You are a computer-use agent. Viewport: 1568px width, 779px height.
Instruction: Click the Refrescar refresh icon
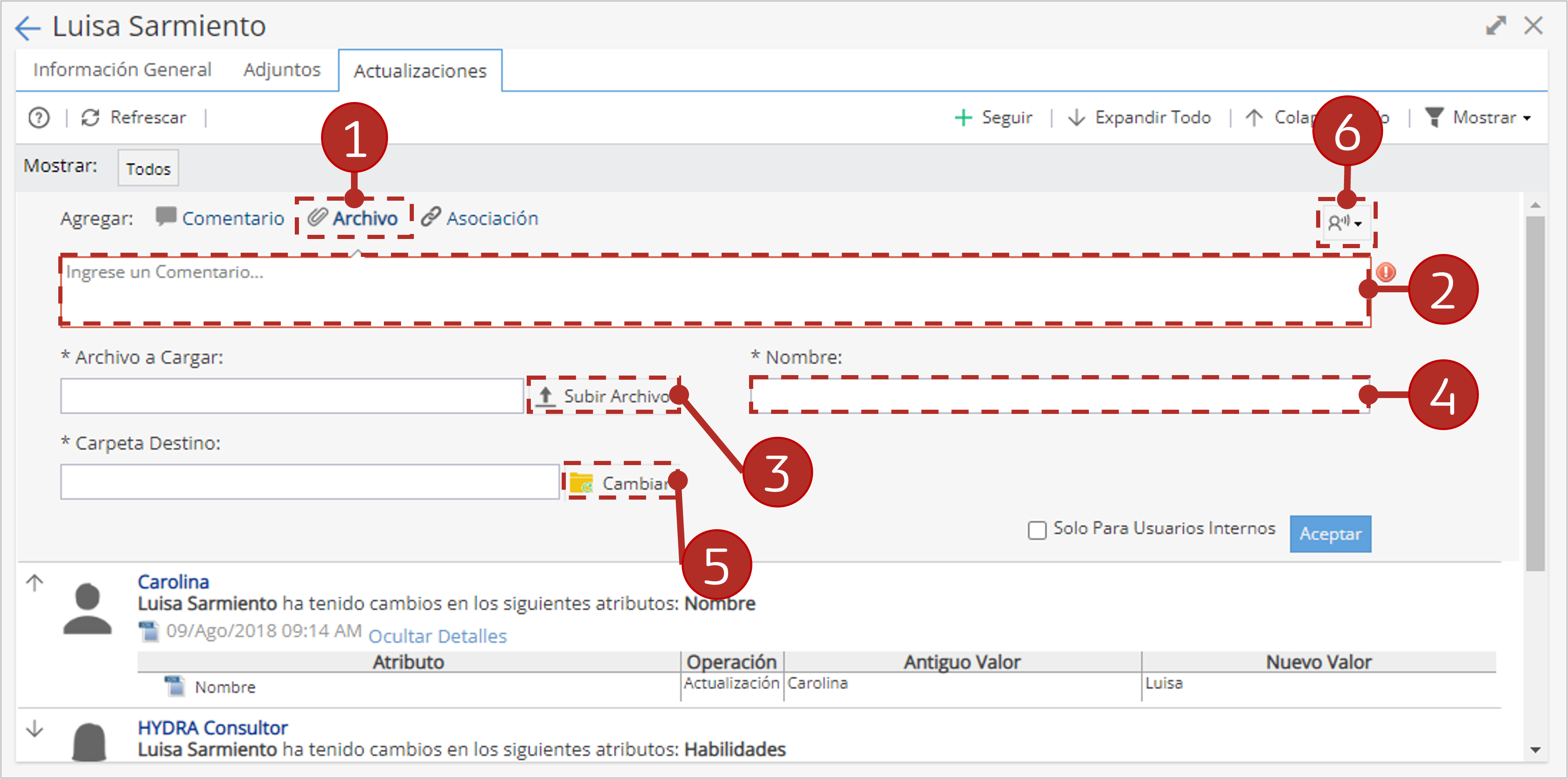(91, 117)
